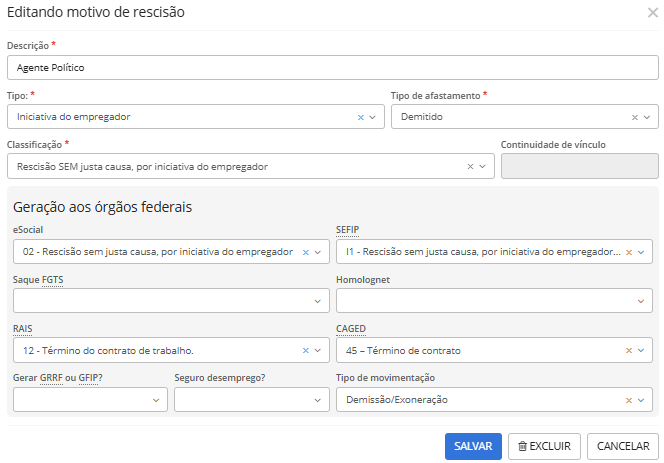
Task: Expand the Tipo dropdown arrow
Action: click(x=373, y=117)
